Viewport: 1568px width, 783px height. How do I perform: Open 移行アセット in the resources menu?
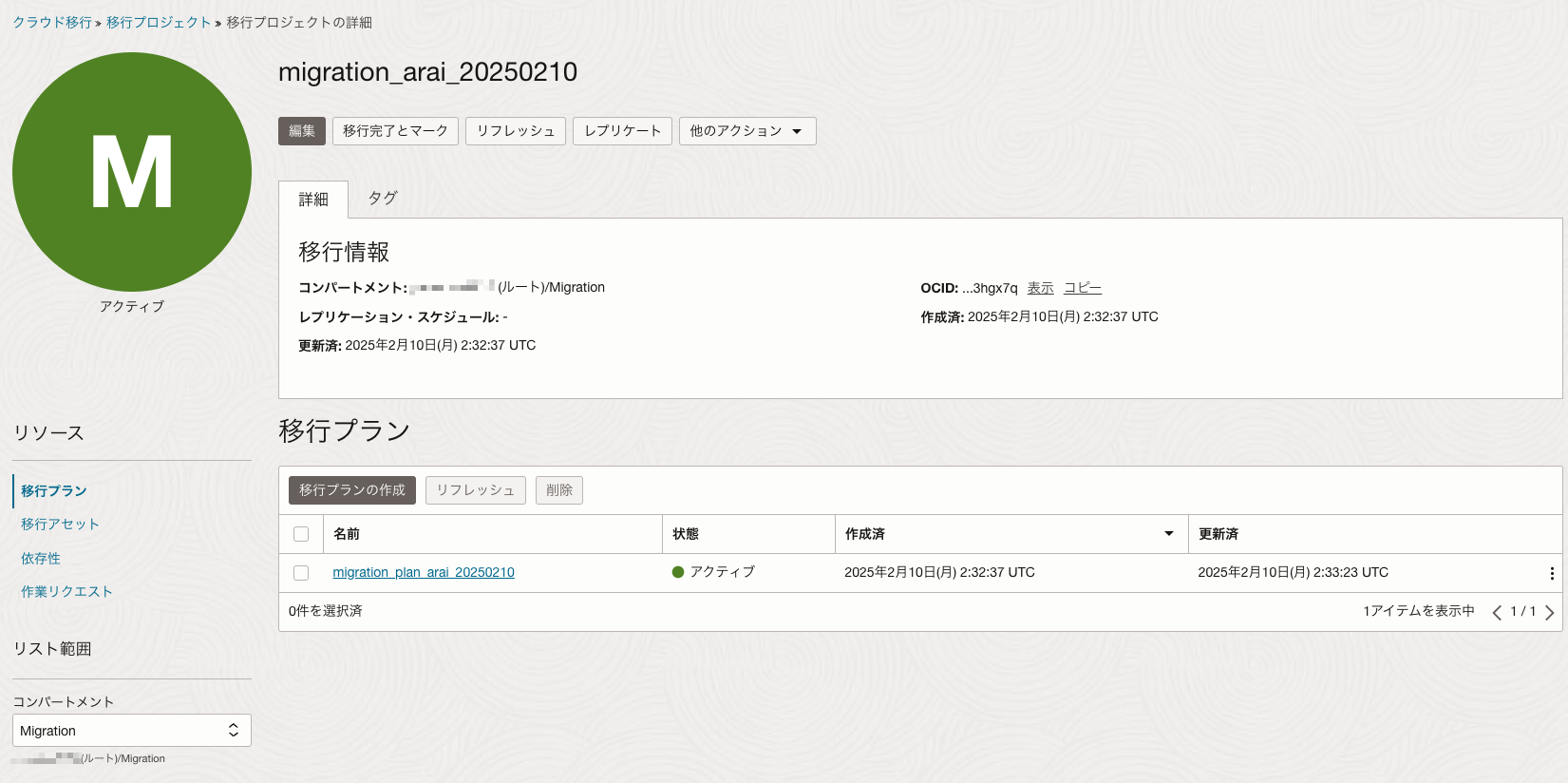pos(60,525)
